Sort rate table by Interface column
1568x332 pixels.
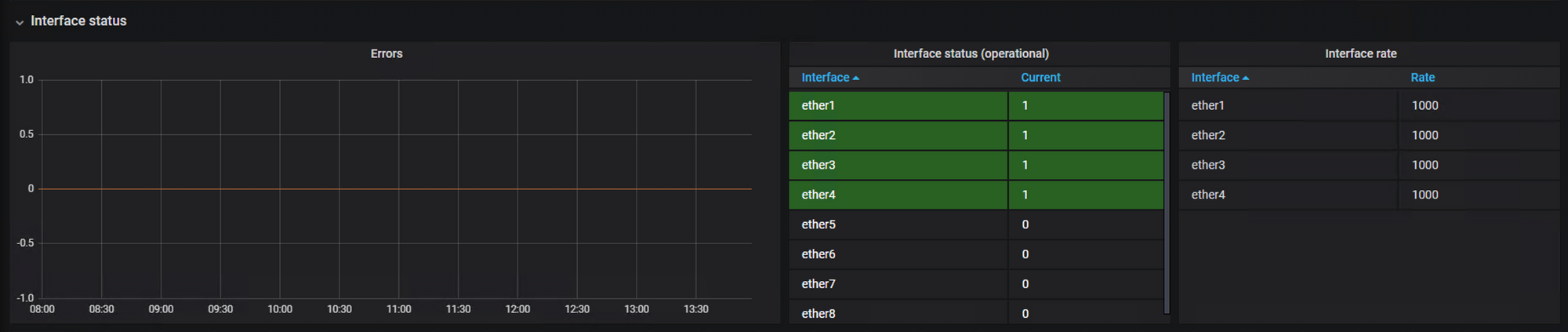[1215, 77]
